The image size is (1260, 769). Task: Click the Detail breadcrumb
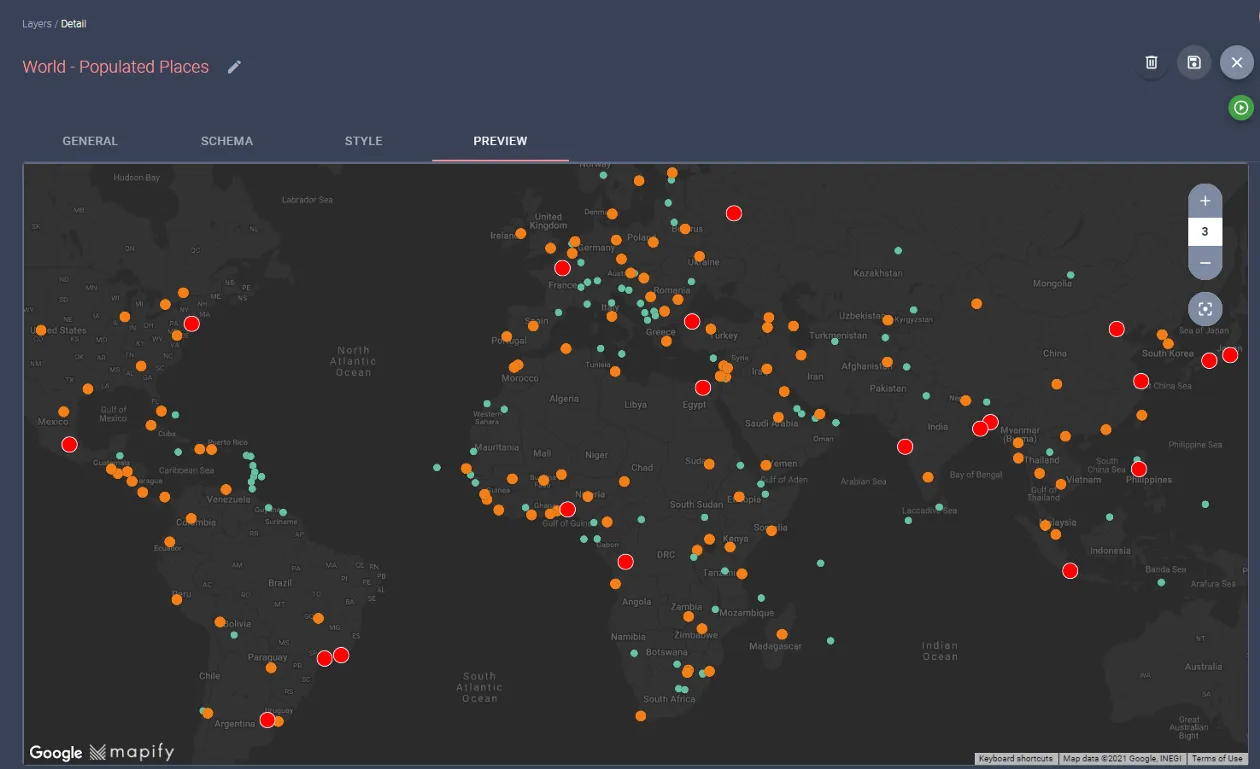click(74, 23)
